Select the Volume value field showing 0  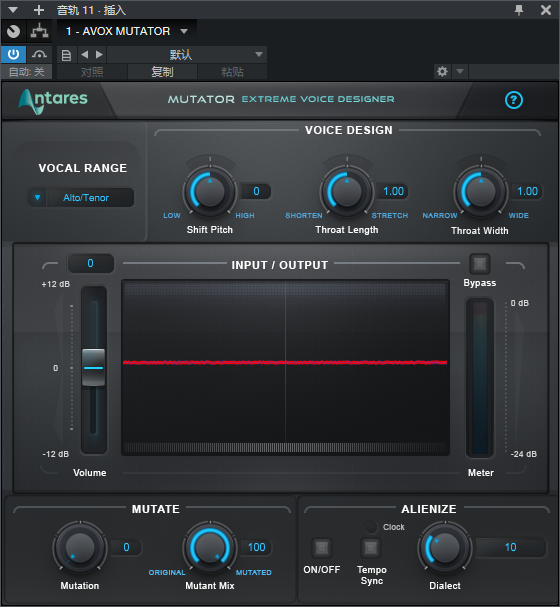[91, 263]
